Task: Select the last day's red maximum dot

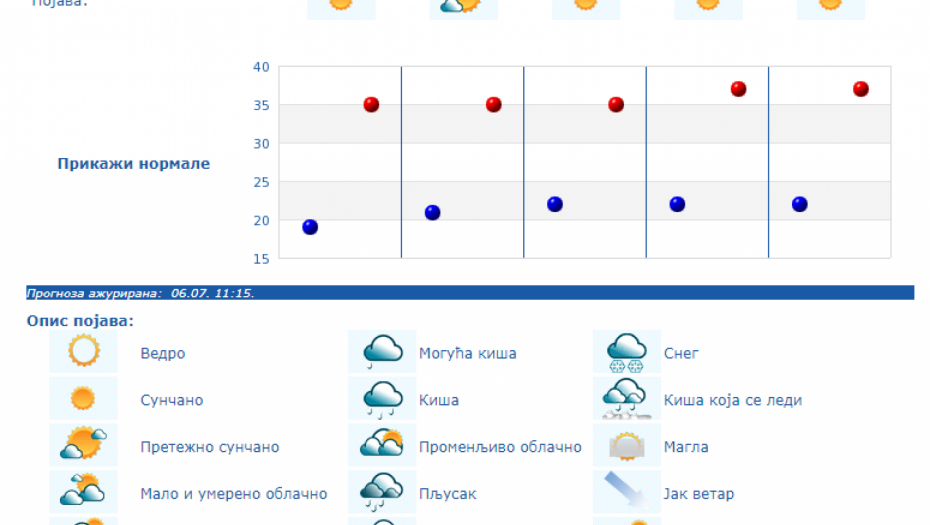Action: 861,89
